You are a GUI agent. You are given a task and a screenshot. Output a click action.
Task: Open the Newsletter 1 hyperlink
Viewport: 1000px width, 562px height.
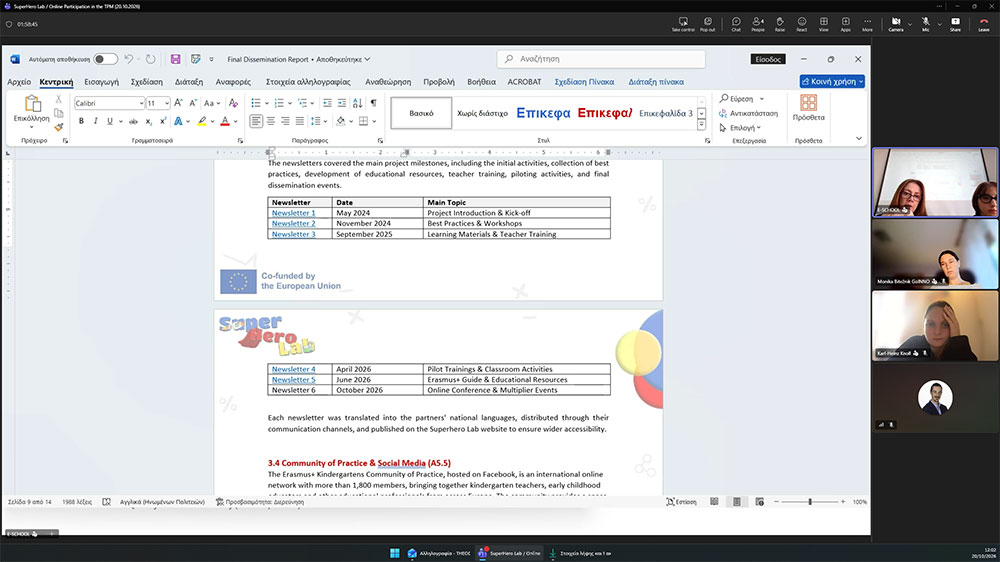click(x=293, y=213)
